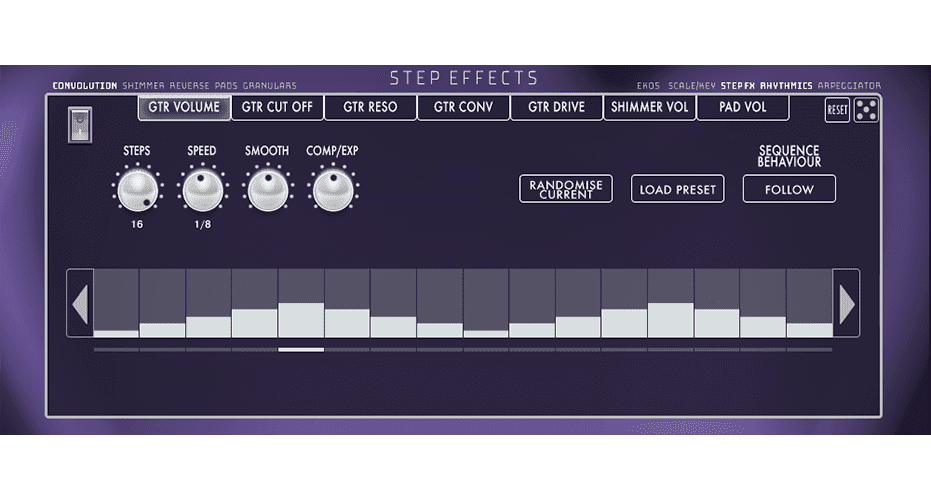Open the SCALE/KEY page
Image resolution: width=931 pixels, height=500 pixels.
pos(692,86)
